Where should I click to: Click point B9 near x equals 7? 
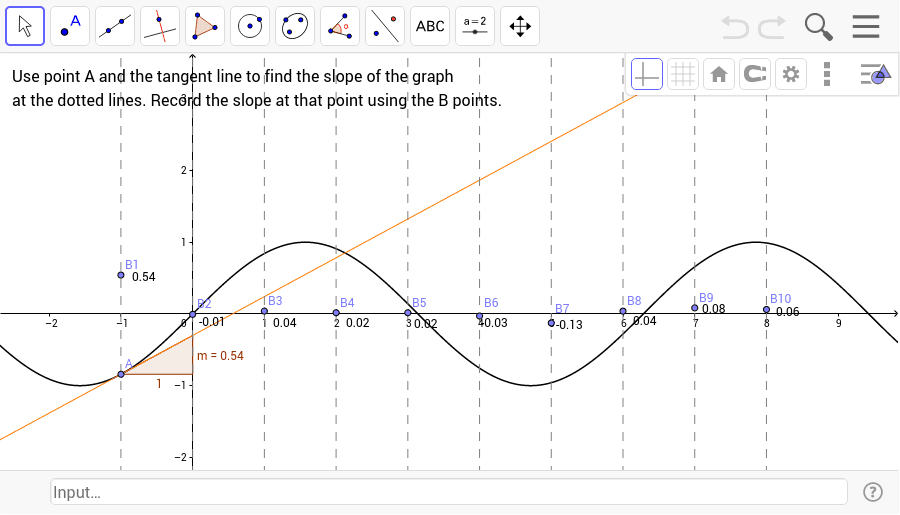pyautogui.click(x=695, y=308)
